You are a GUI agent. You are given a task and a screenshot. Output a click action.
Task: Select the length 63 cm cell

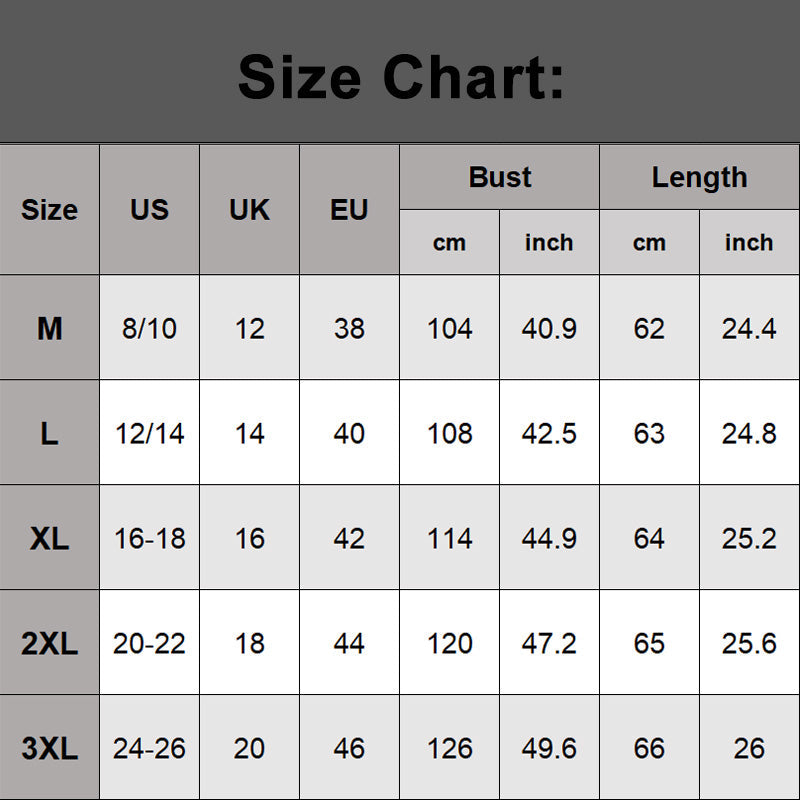[x=649, y=433]
